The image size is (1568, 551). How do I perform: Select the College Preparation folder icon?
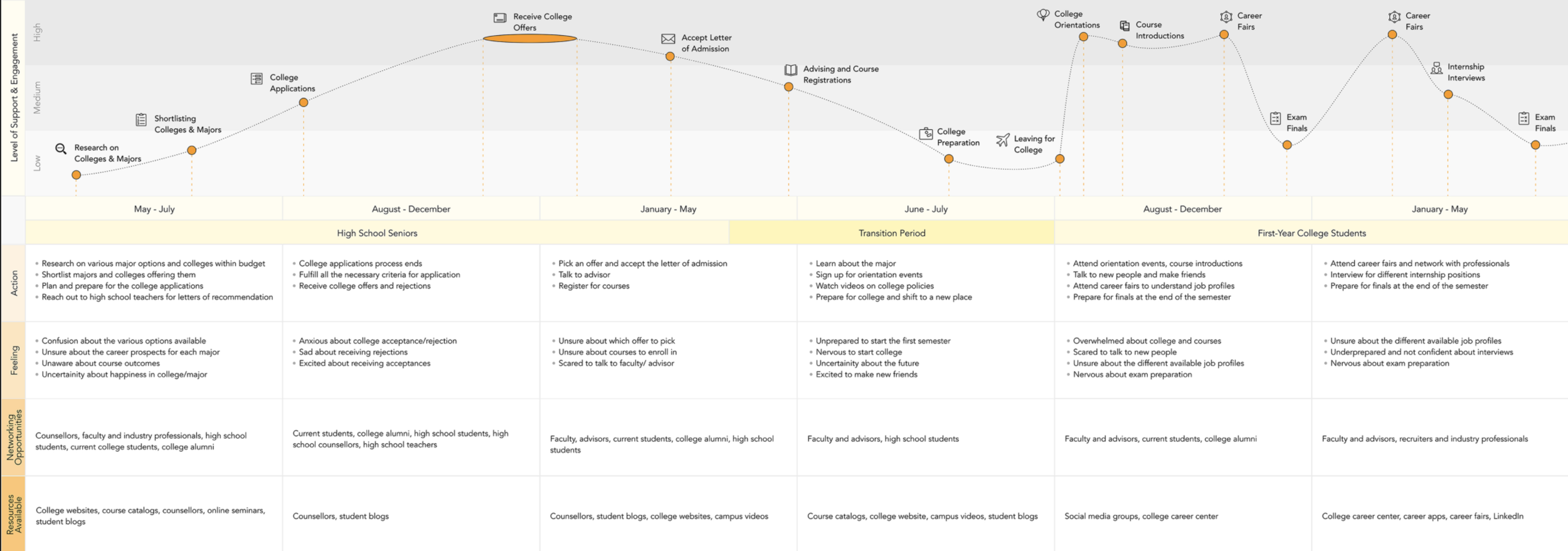click(926, 133)
